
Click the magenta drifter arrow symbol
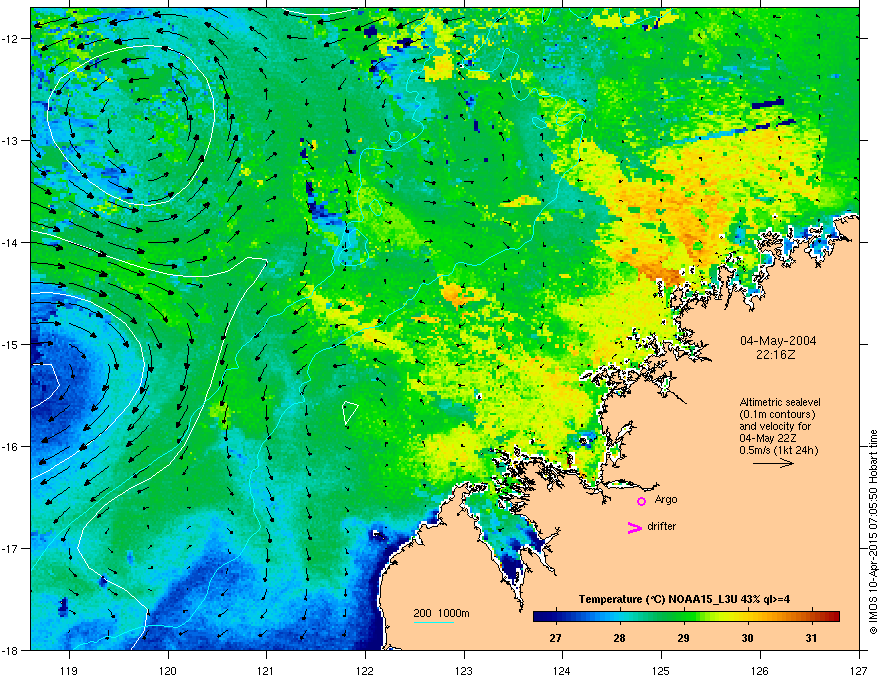pyautogui.click(x=634, y=528)
